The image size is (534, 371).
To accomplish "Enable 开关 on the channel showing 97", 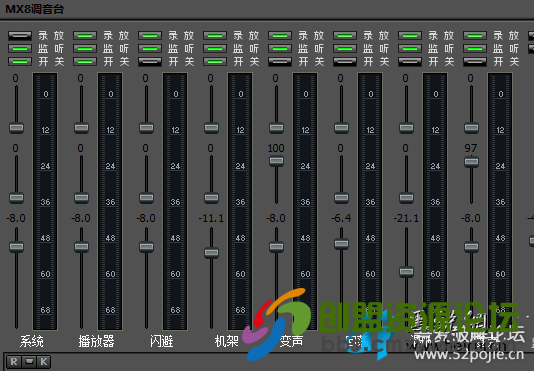I will (475, 61).
